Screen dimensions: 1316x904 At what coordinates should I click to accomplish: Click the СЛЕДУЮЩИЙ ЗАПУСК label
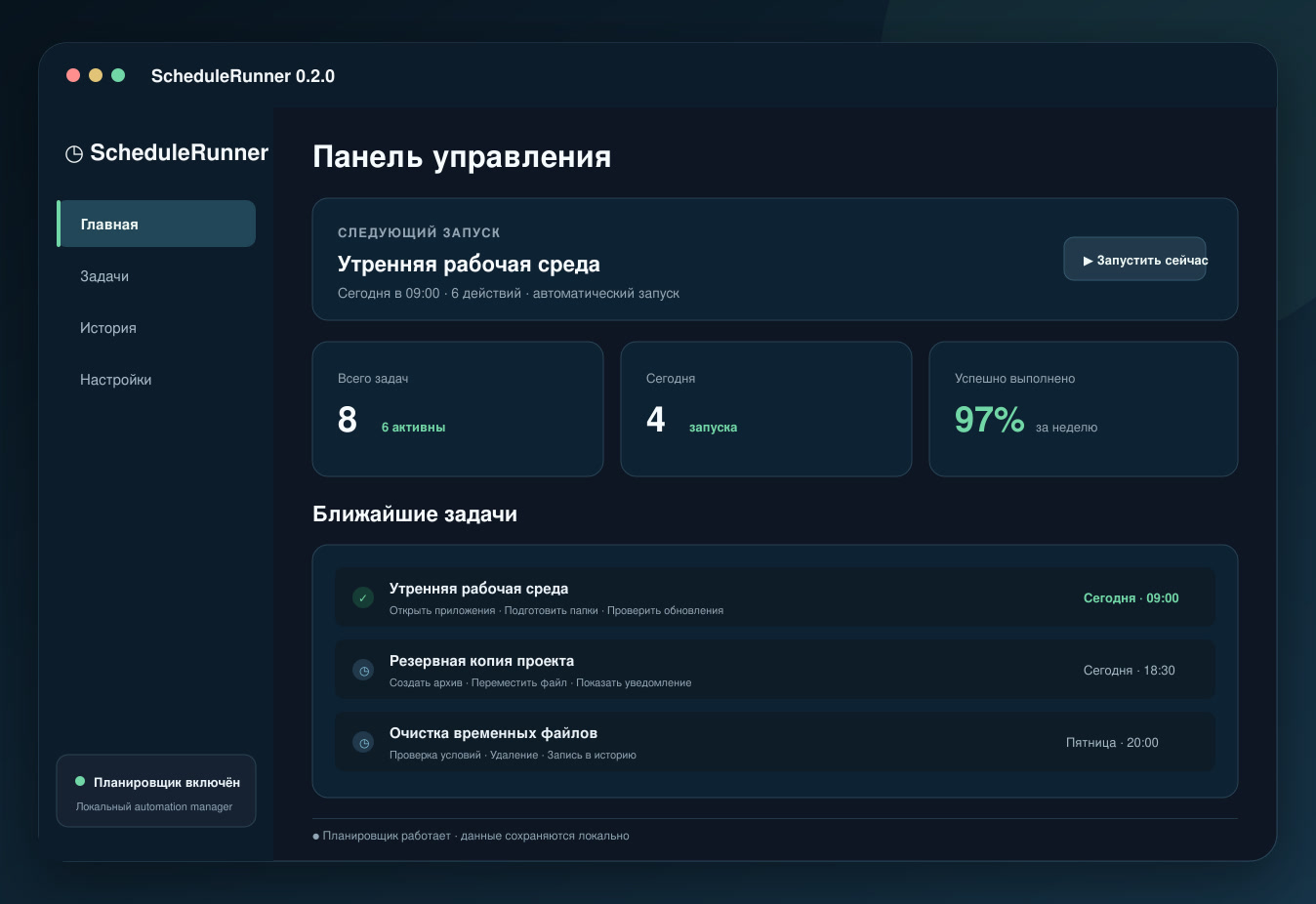coord(419,232)
